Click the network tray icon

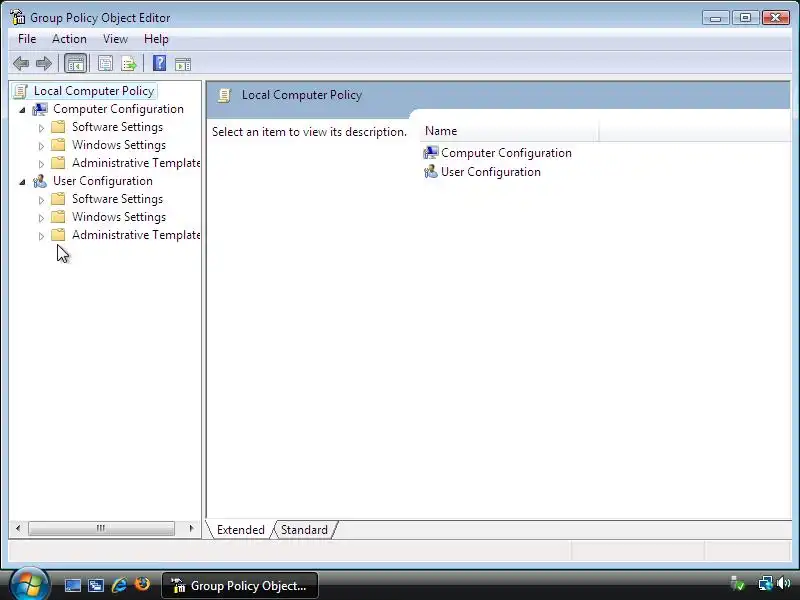765,583
